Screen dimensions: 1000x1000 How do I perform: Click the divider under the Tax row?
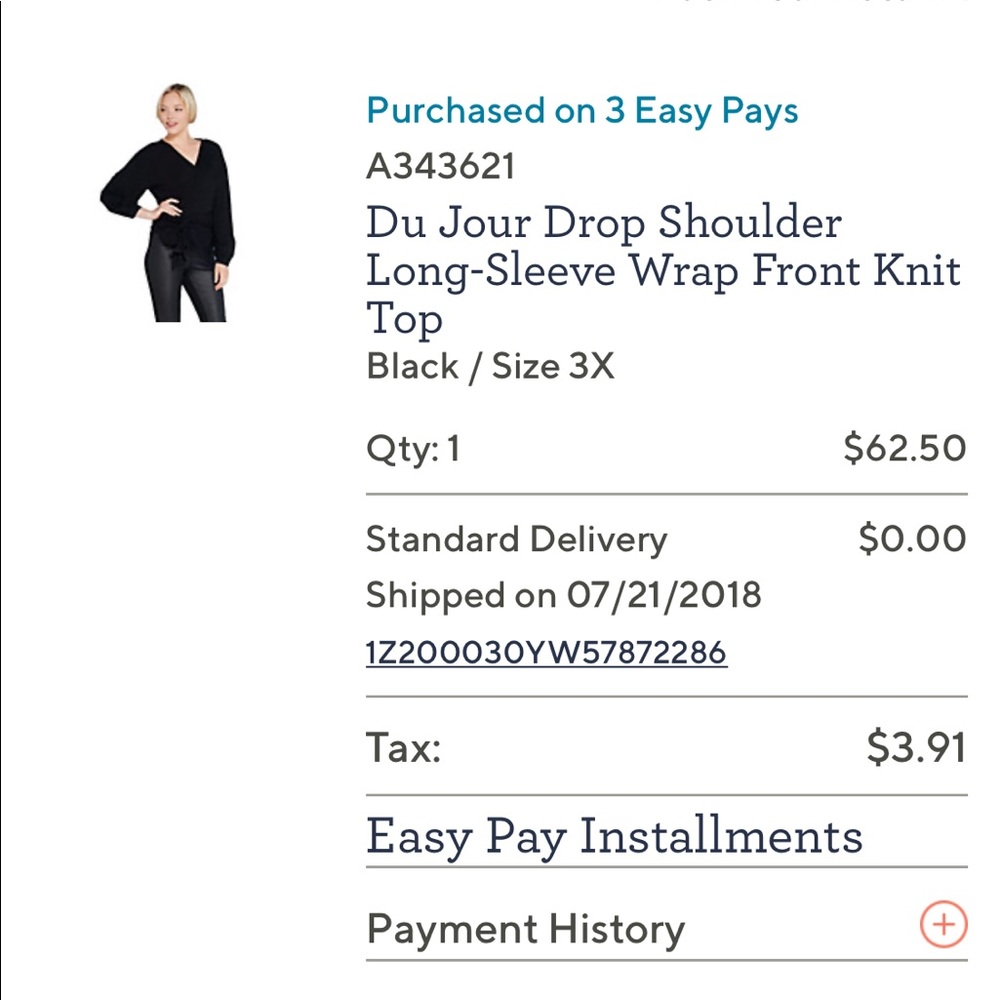pos(667,790)
